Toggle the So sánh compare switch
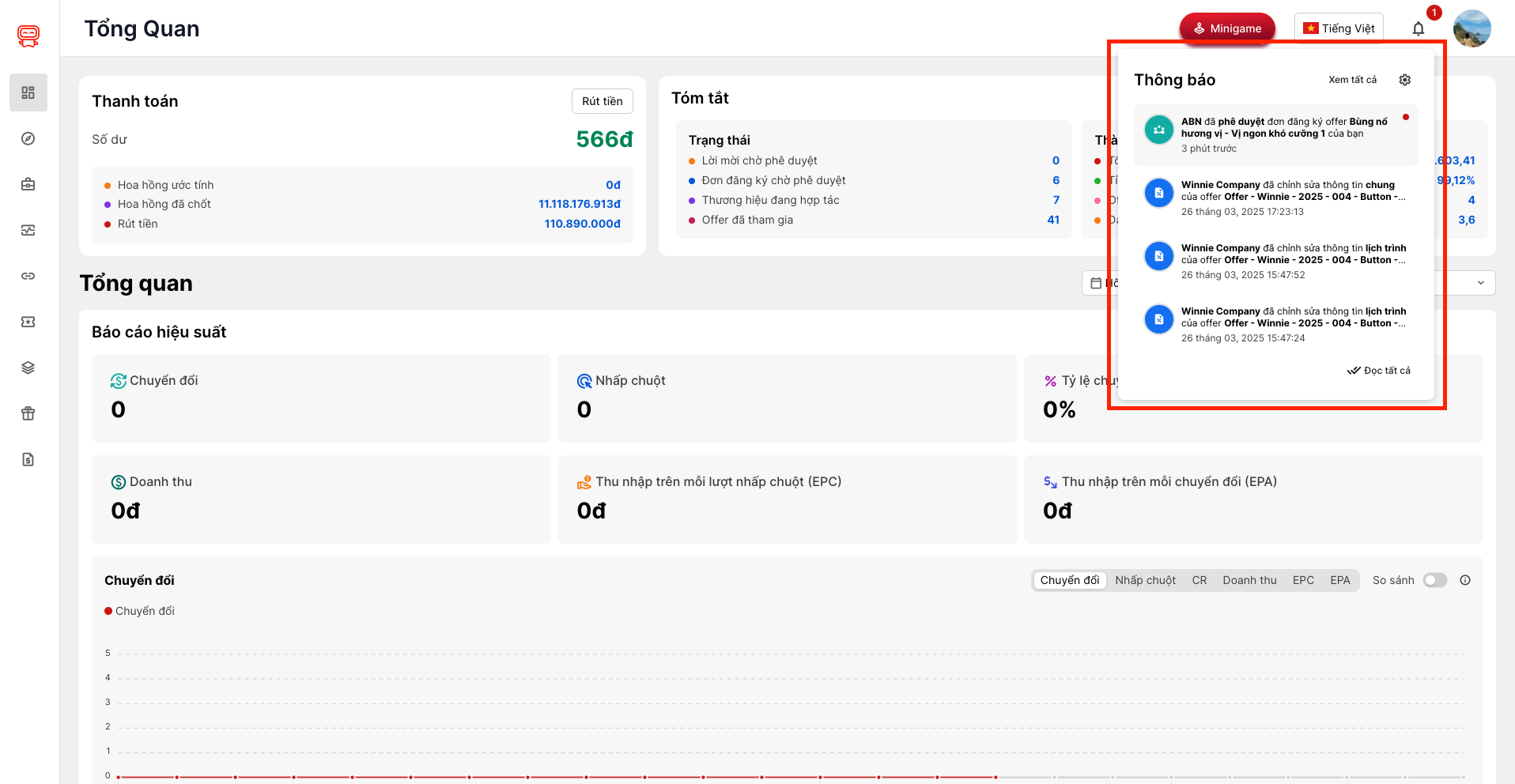 coord(1434,580)
